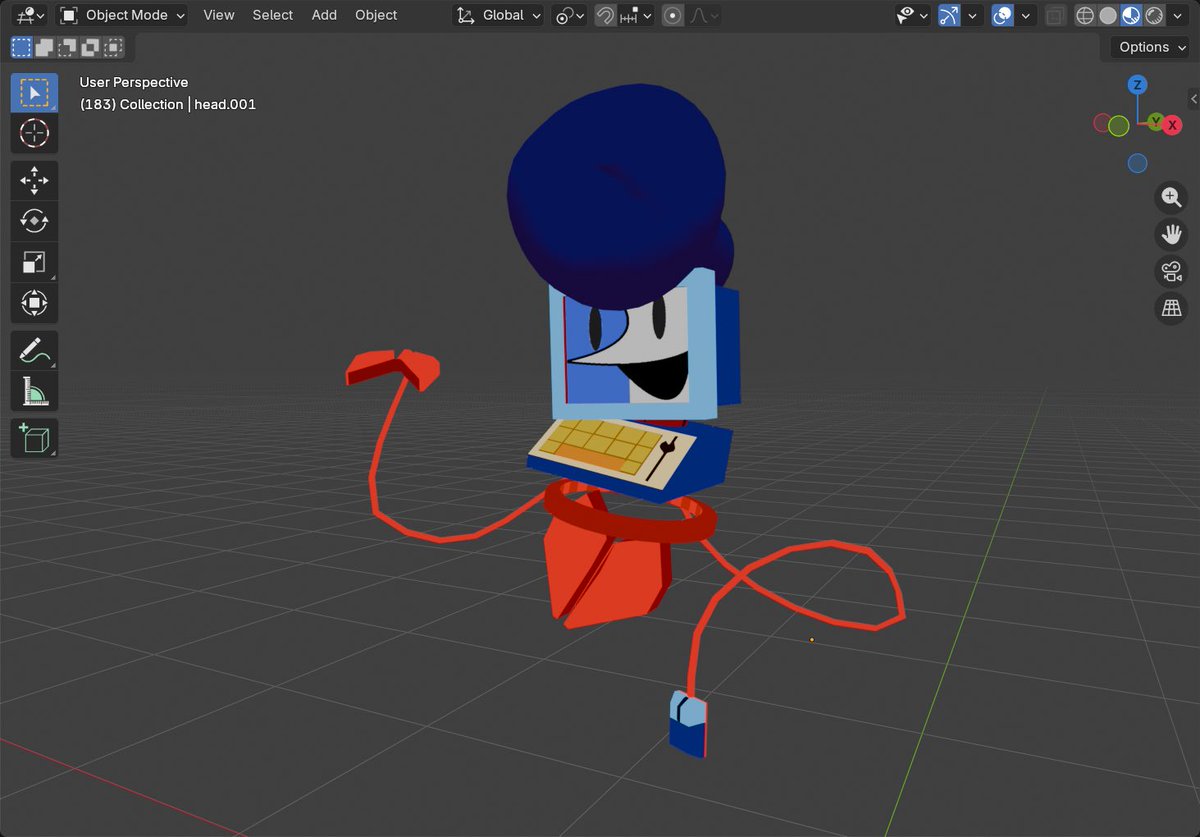Toggle viewport overlays

click(x=1002, y=15)
